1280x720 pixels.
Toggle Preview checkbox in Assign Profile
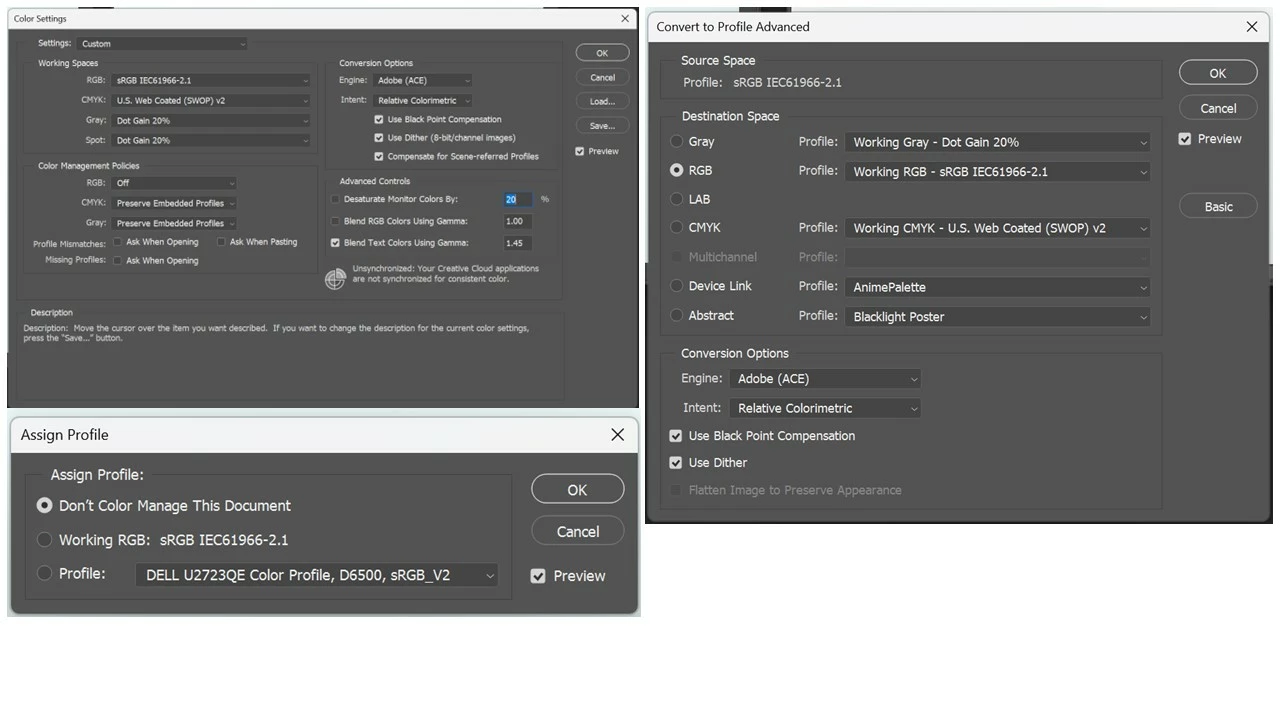538,576
